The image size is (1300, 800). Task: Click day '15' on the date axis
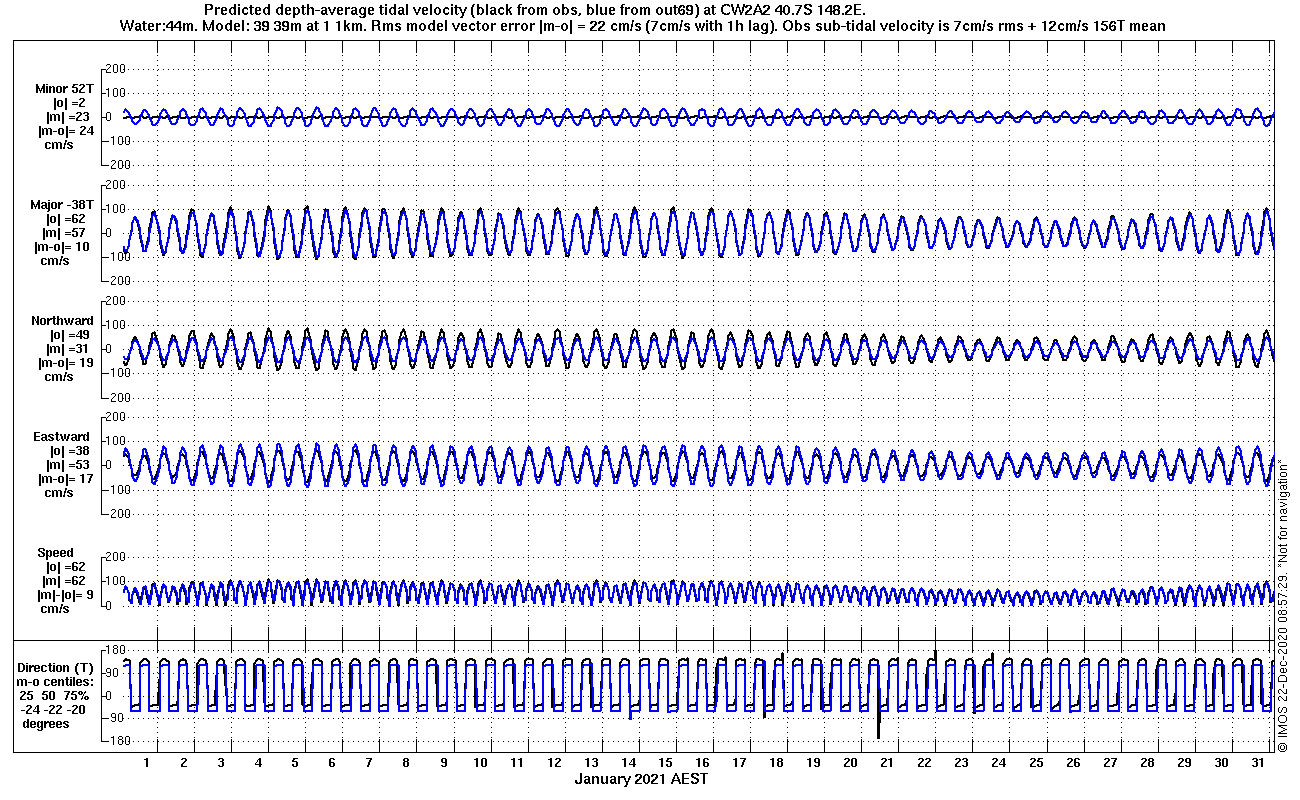(x=665, y=763)
